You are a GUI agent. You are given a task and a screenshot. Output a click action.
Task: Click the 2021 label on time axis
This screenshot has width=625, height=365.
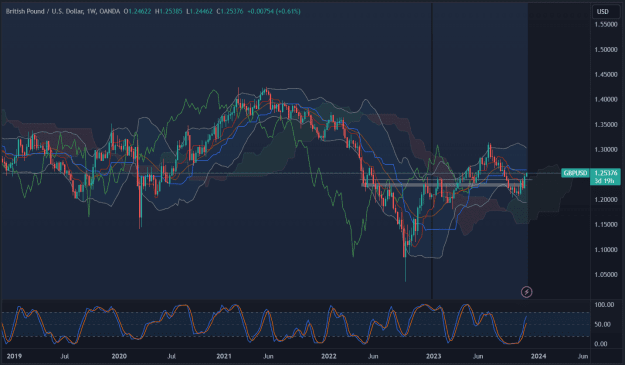[x=224, y=356]
